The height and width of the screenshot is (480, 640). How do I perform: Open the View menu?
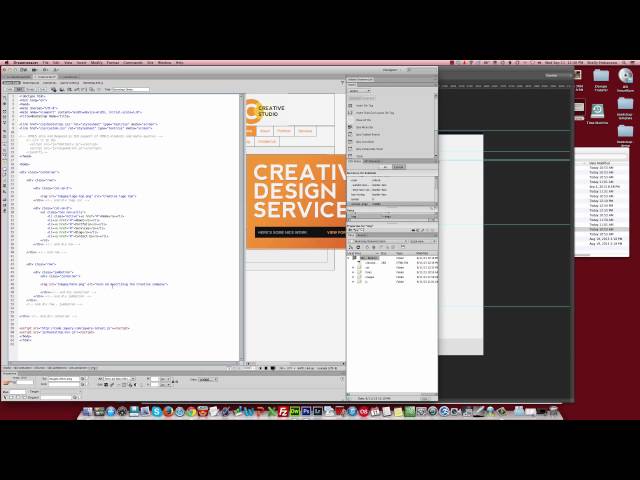coord(68,63)
